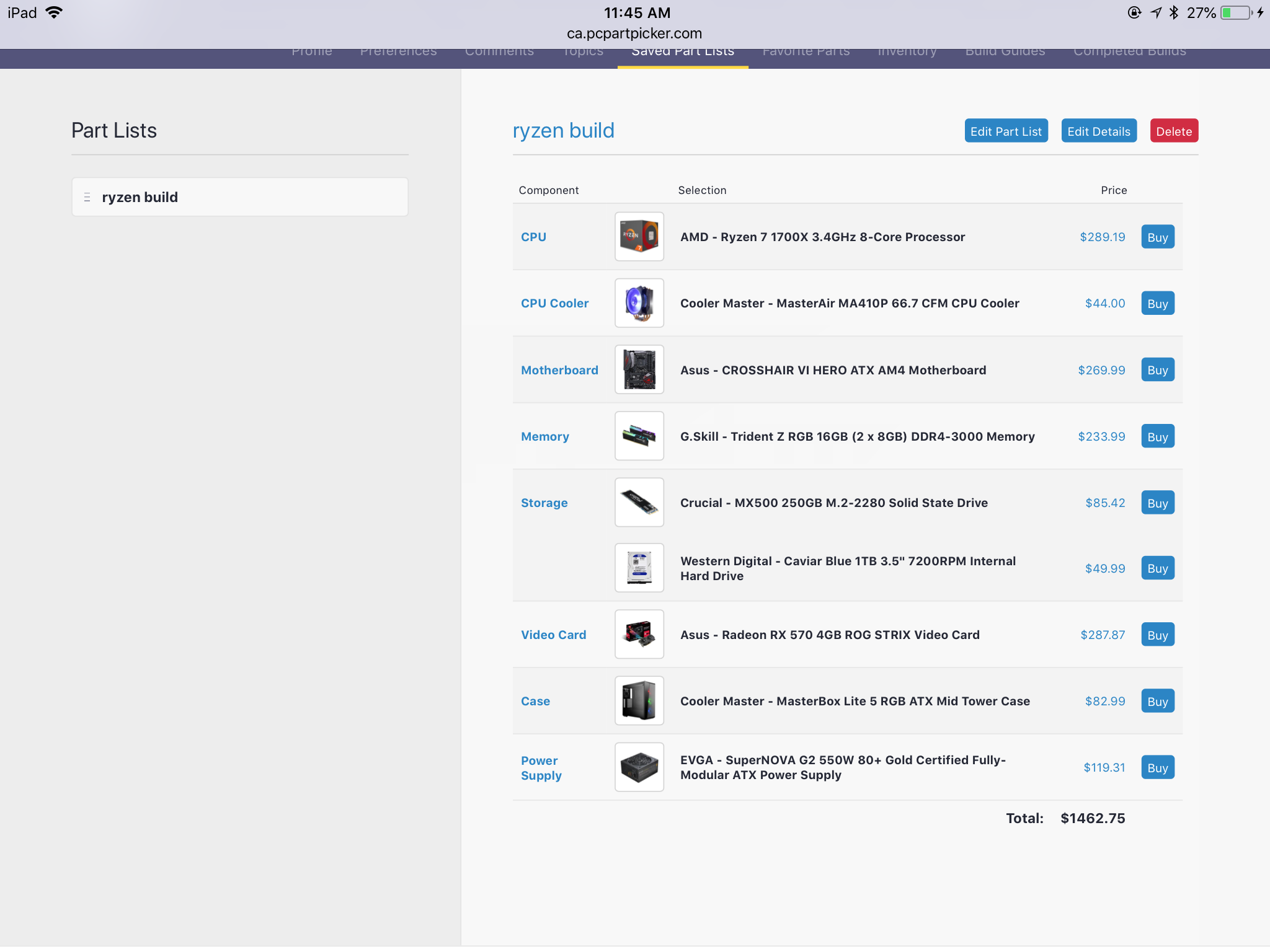The width and height of the screenshot is (1270, 952).
Task: Tap the battery indicator icon
Action: [1237, 12]
